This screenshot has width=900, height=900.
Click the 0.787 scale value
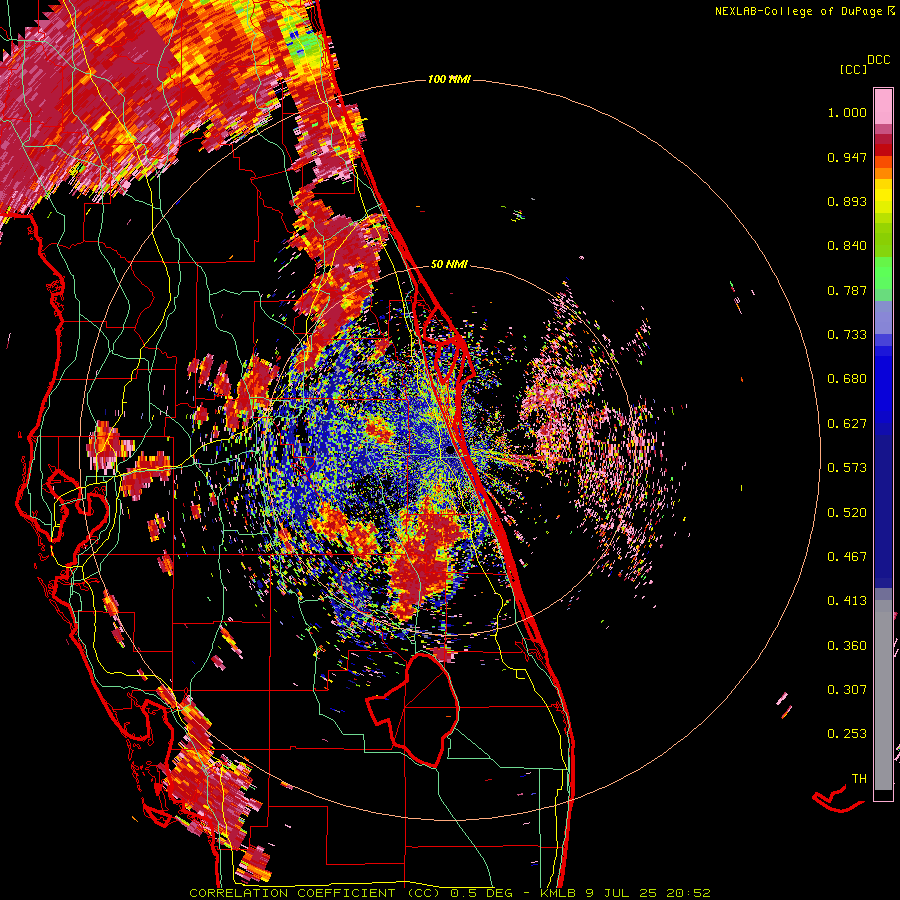(847, 290)
